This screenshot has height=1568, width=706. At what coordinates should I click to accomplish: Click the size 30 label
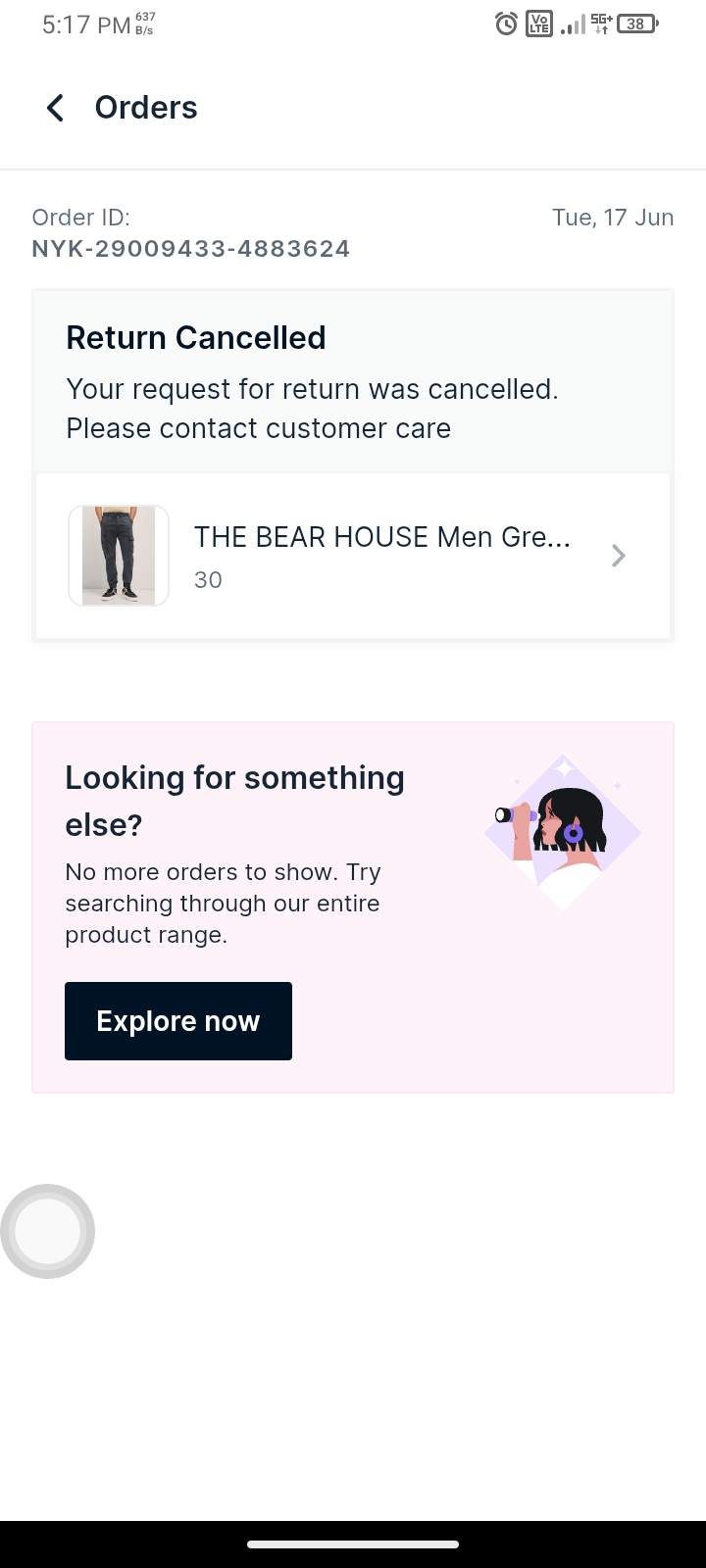pyautogui.click(x=208, y=580)
